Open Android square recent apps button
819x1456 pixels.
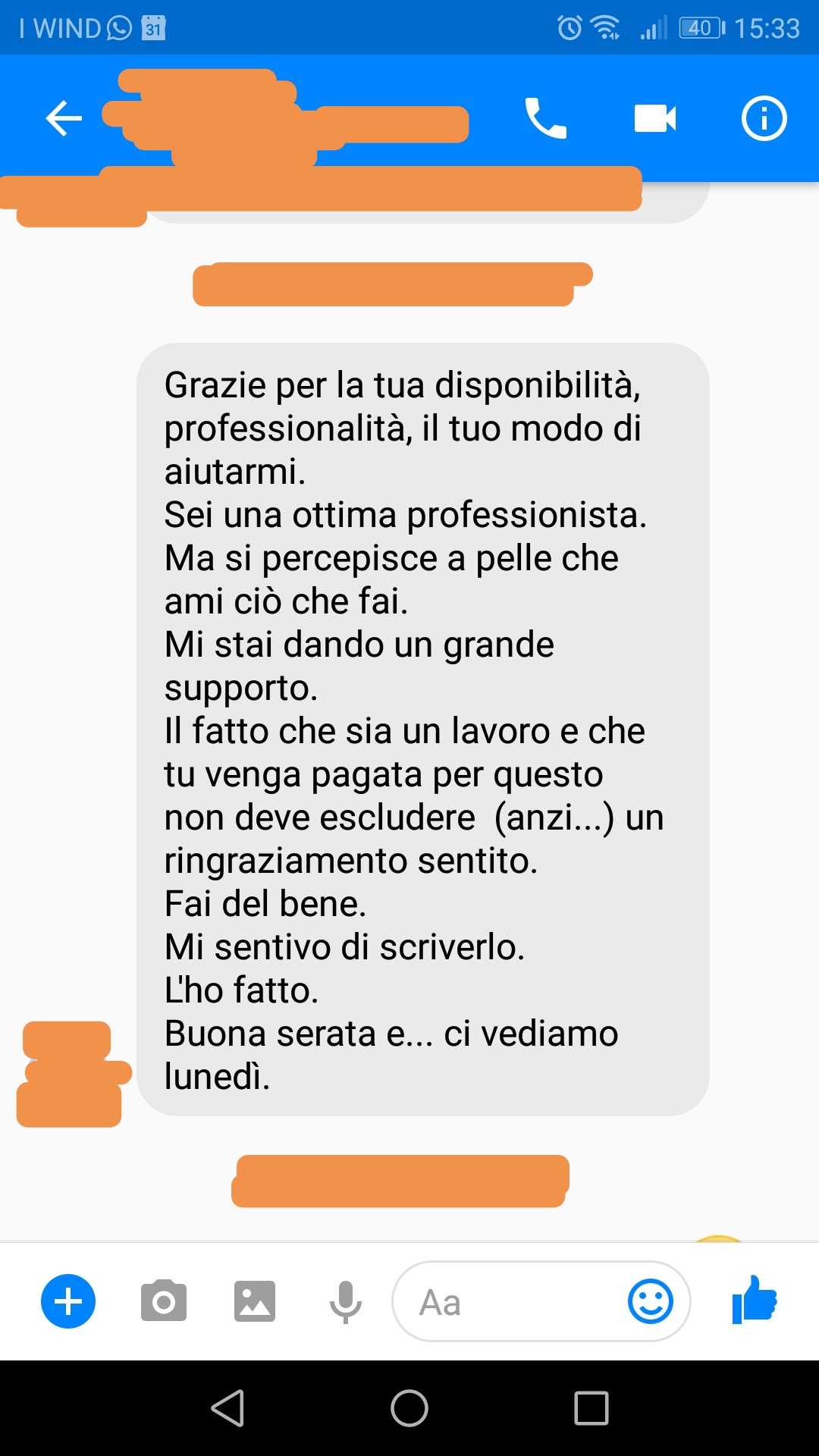tap(591, 1408)
